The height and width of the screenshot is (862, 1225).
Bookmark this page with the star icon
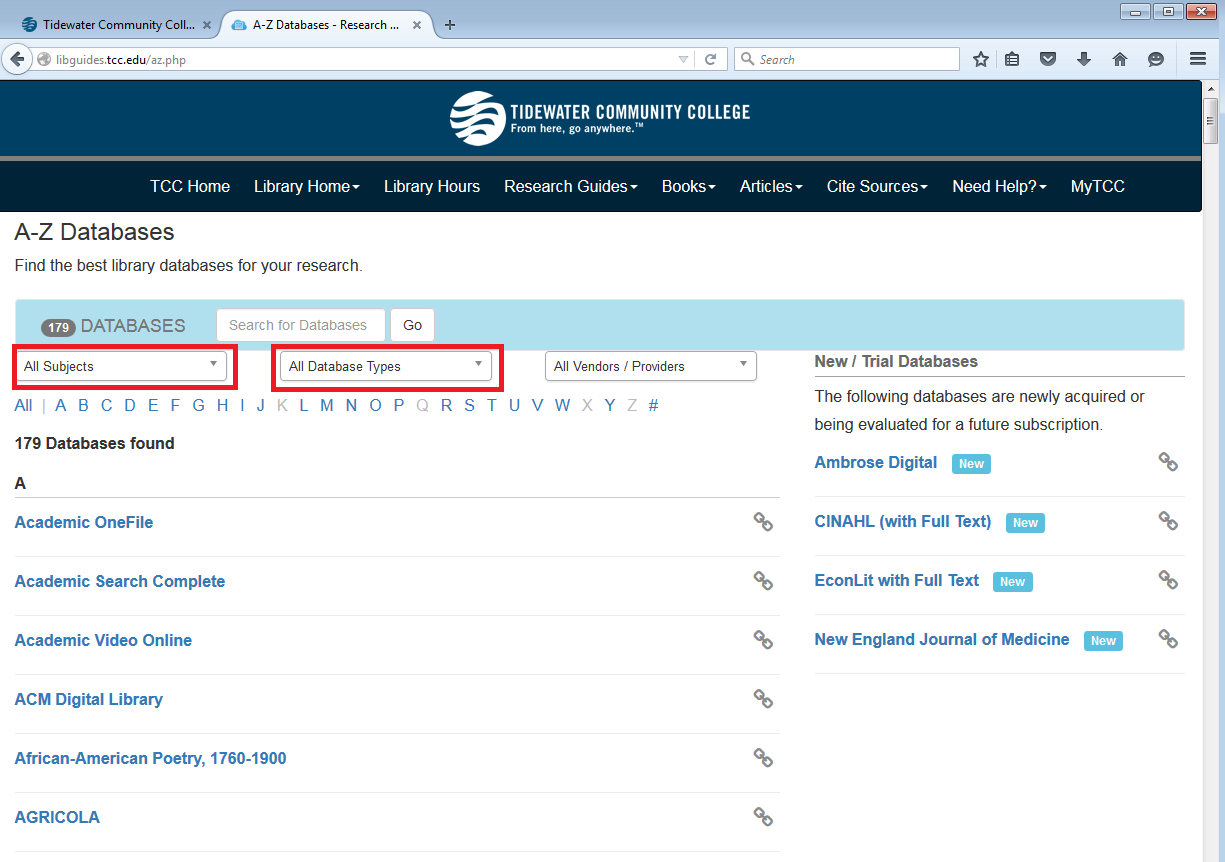coord(981,59)
